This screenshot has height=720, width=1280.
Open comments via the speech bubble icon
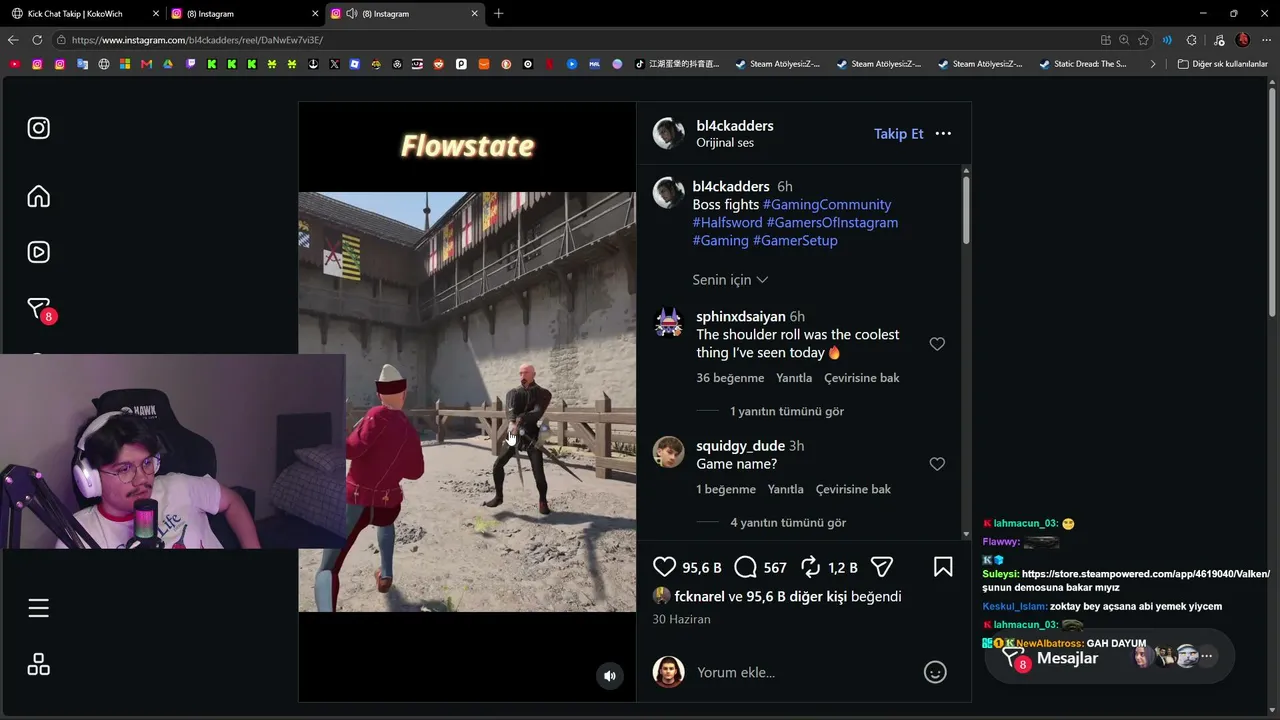tap(745, 567)
